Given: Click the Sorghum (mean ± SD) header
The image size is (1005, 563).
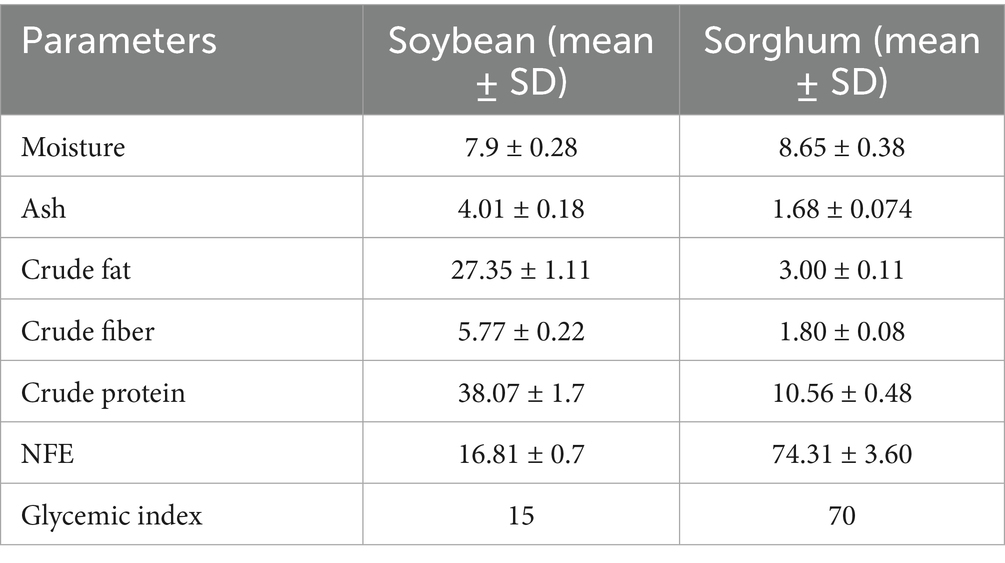Looking at the screenshot, I should tap(841, 59).
